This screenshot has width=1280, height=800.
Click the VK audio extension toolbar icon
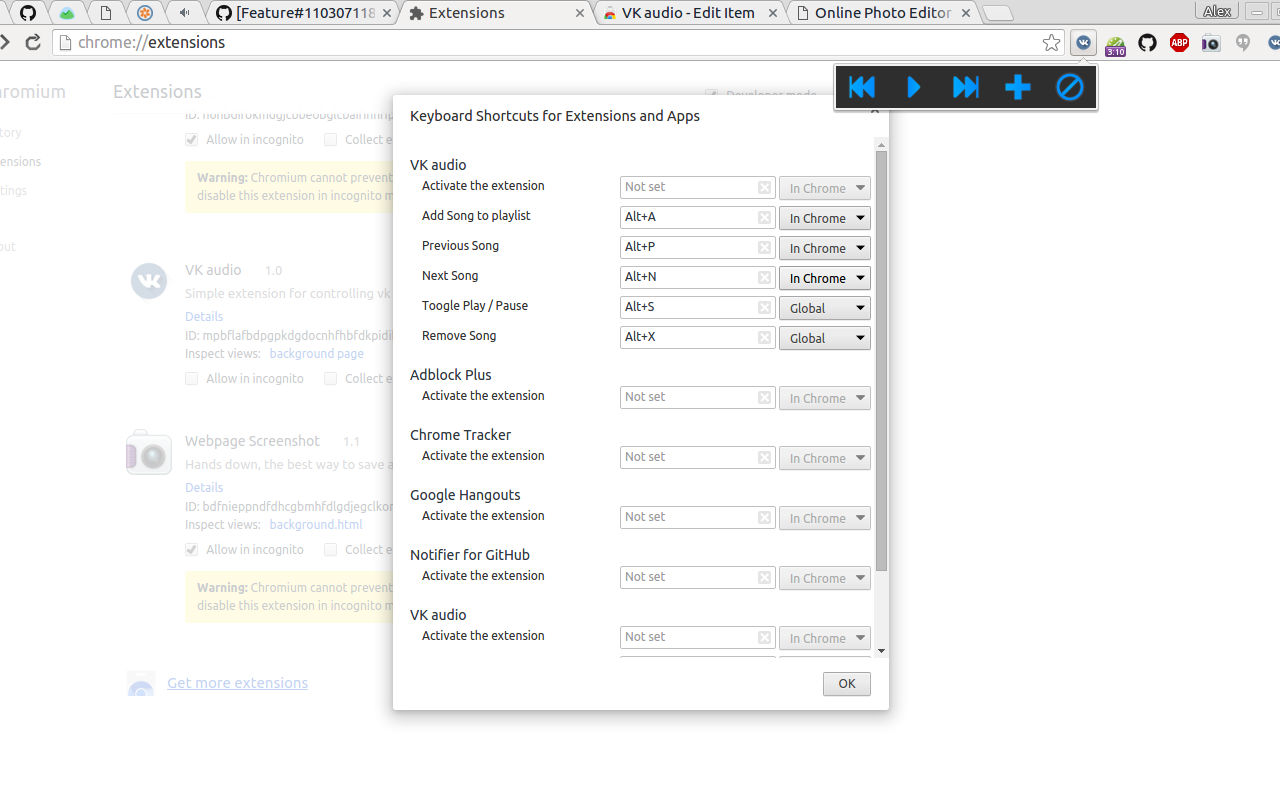(1083, 43)
